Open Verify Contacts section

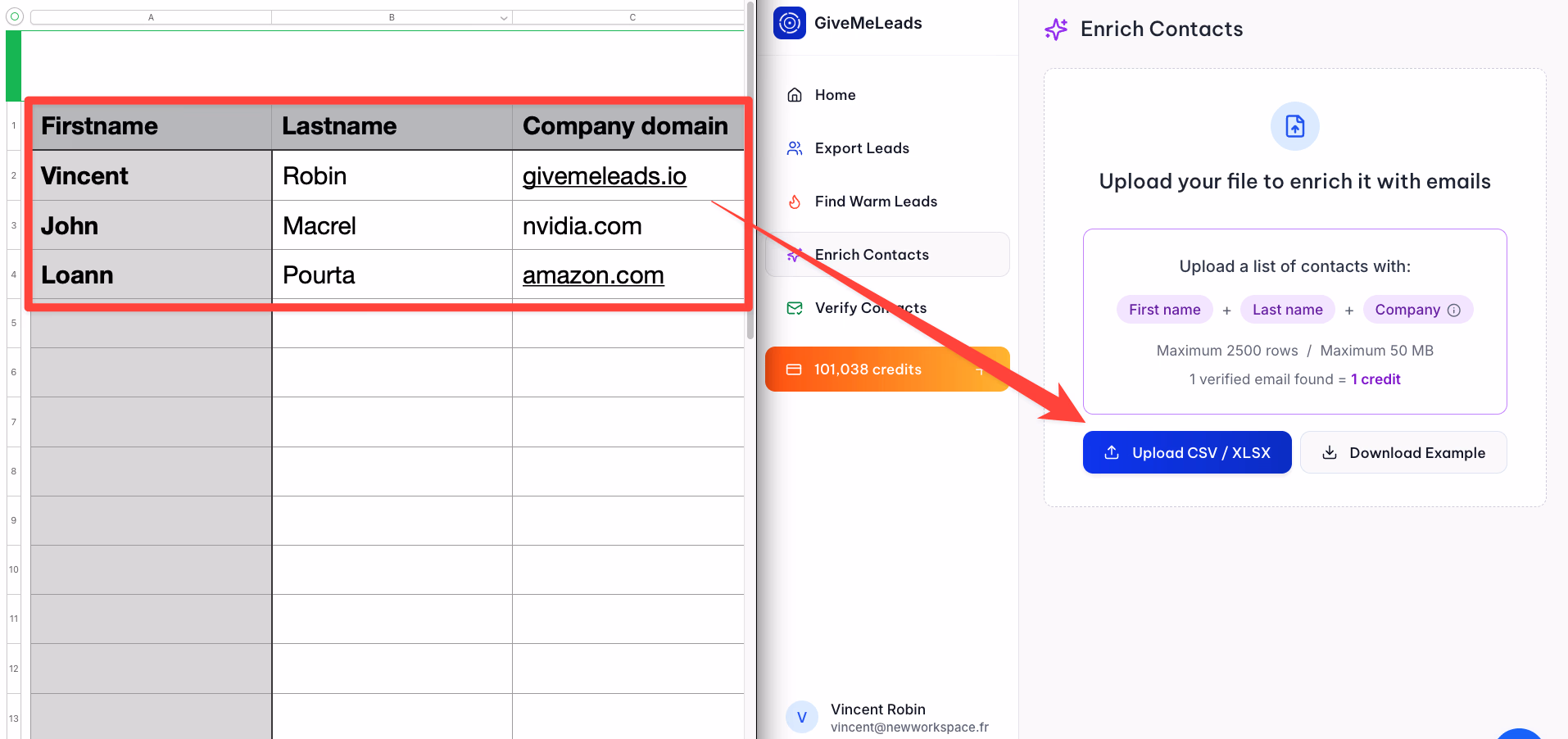[x=887, y=308]
